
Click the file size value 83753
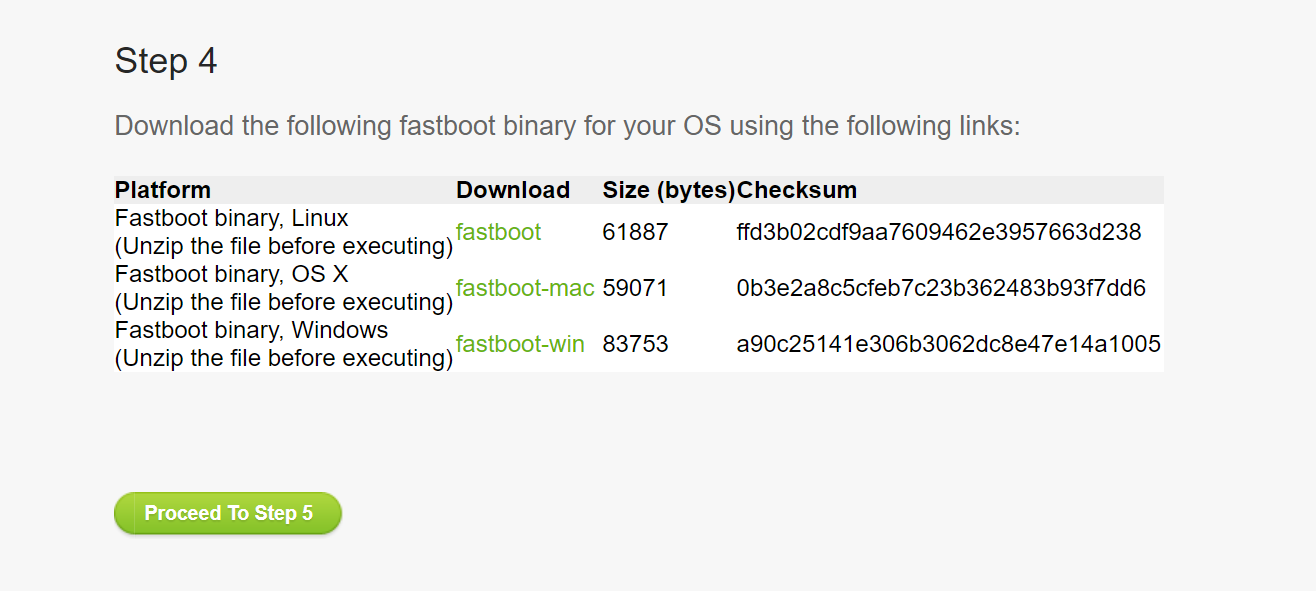(x=635, y=344)
